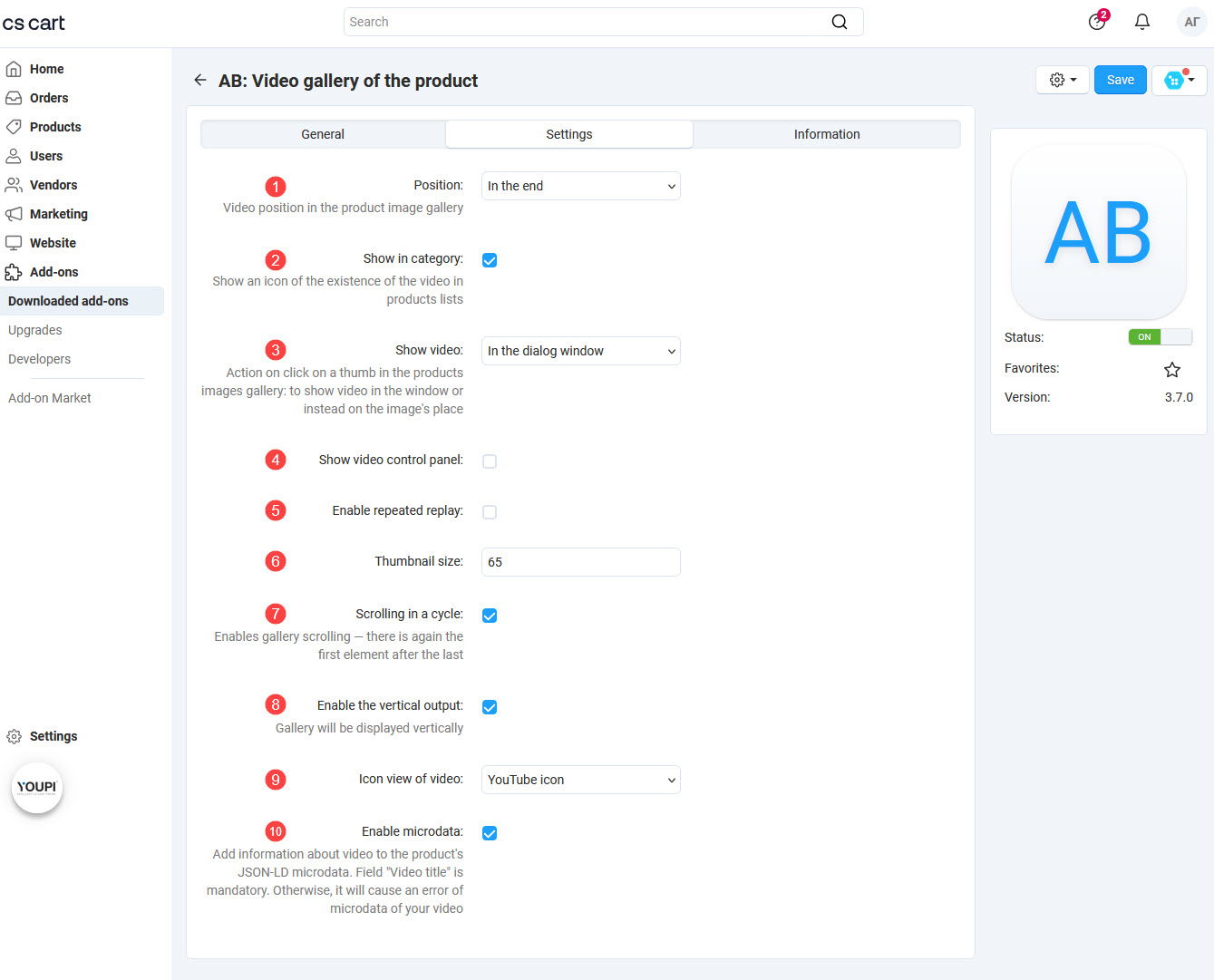1214x980 pixels.
Task: Open the Show video dropdown
Action: (580, 351)
